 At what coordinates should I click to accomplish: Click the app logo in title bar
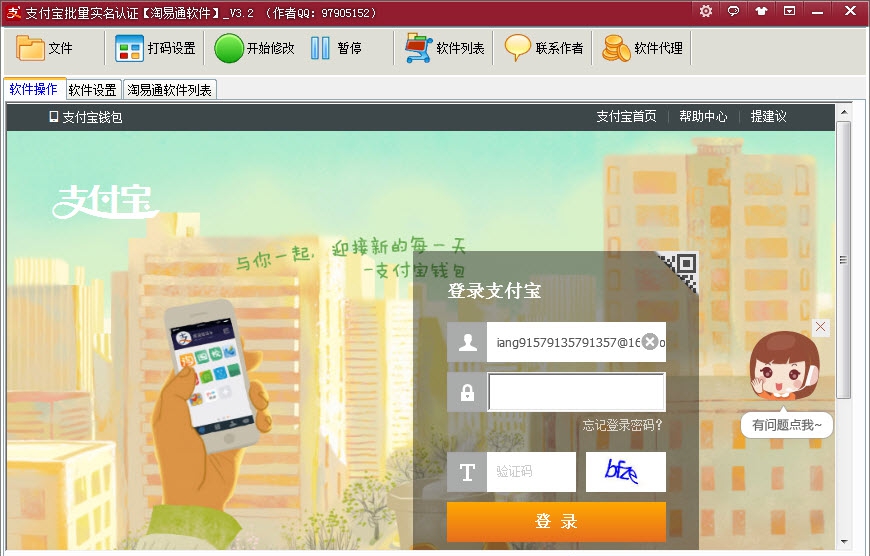point(13,12)
